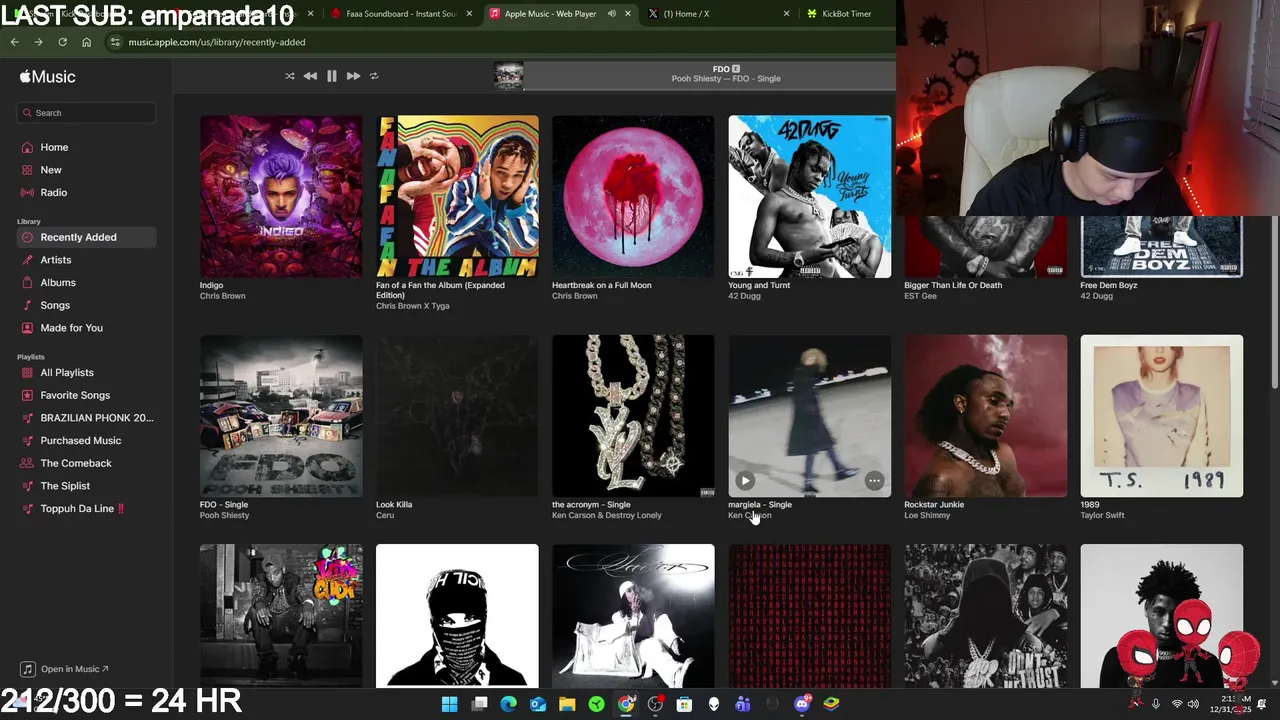
Task: Mute the Apple Music tab audio
Action: (x=611, y=14)
